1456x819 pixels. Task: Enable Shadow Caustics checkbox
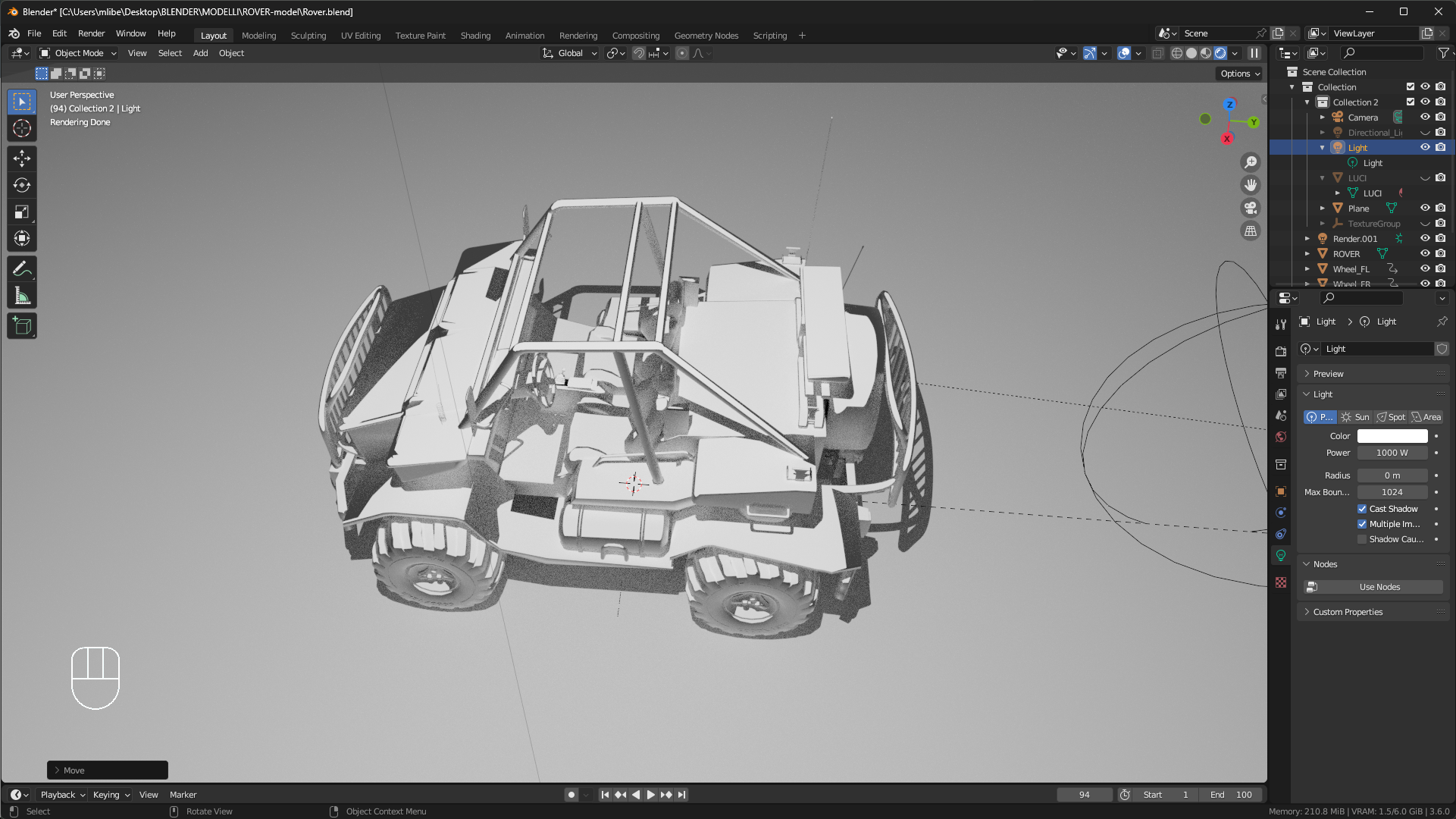(x=1362, y=539)
